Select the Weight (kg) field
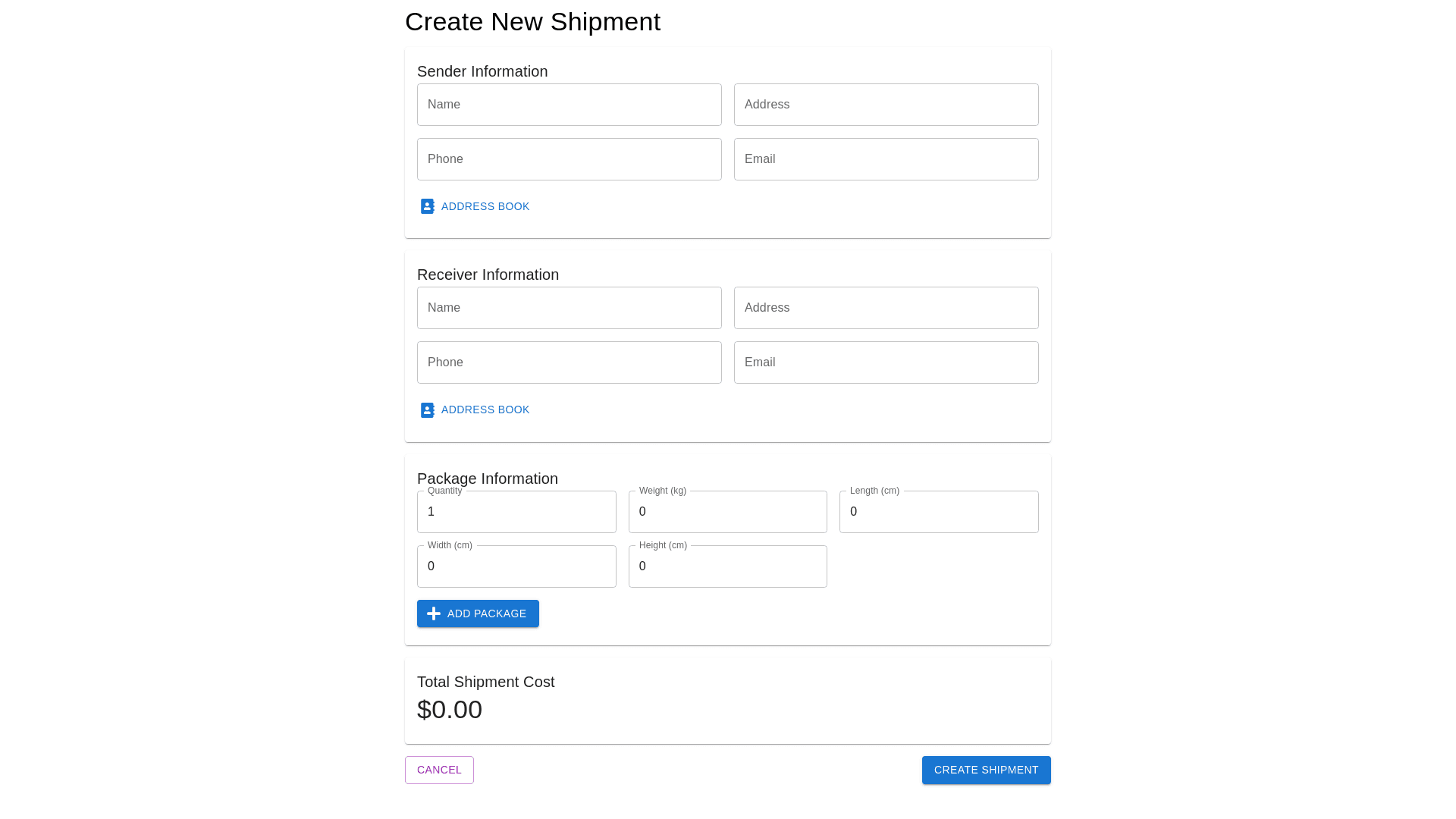Viewport: 1456px width, 819px height. coord(727,512)
